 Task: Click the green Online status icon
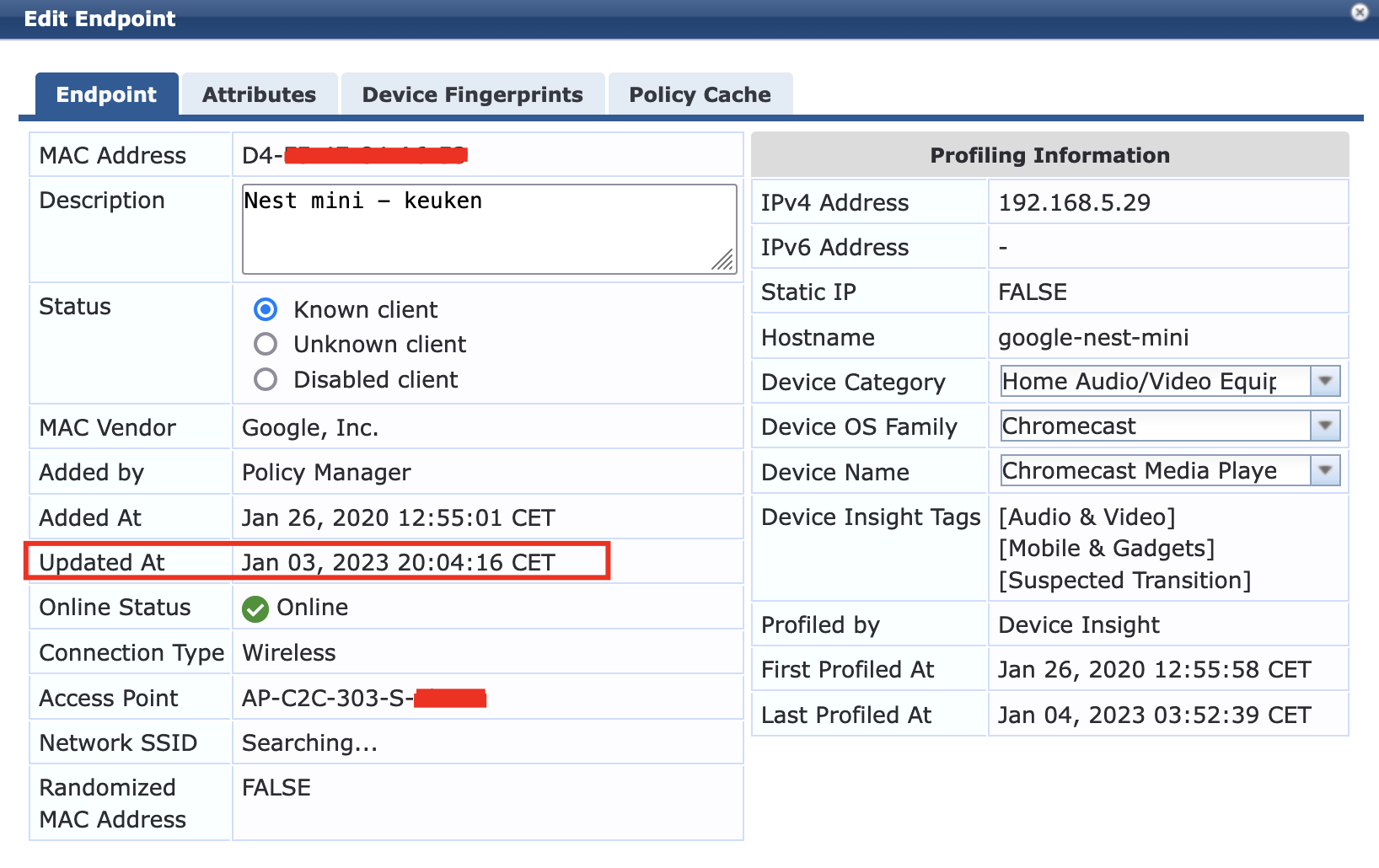[x=255, y=608]
